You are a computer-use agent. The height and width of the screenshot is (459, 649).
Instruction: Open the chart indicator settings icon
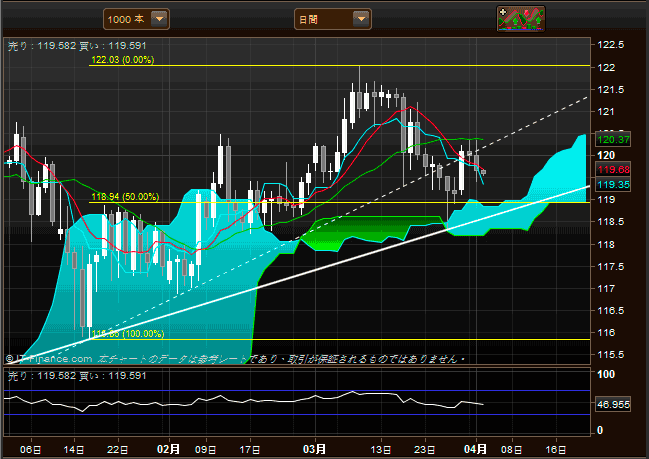pos(521,19)
